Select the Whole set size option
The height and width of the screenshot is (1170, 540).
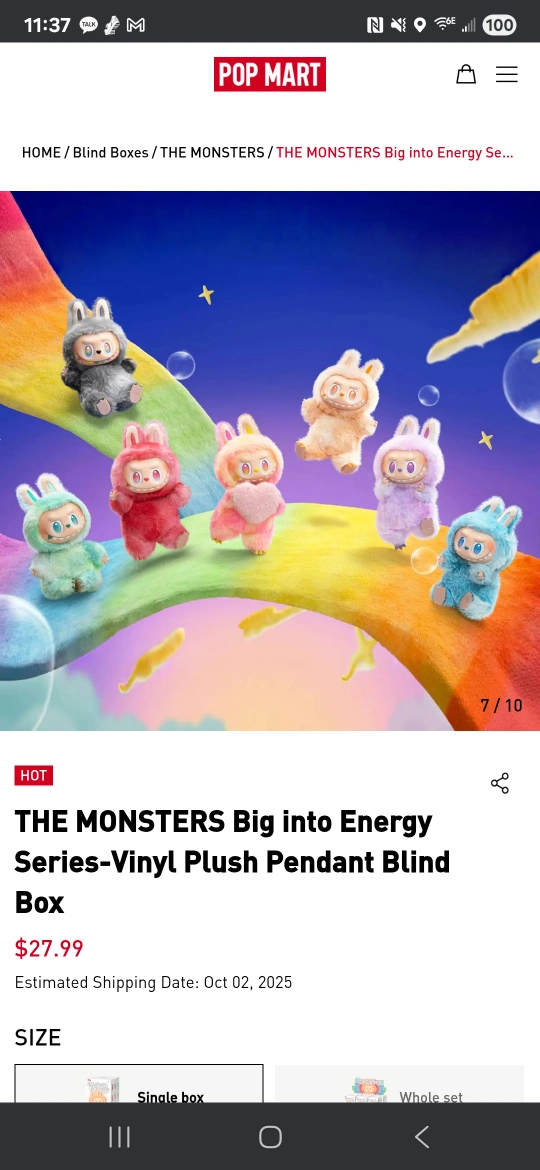click(400, 1083)
